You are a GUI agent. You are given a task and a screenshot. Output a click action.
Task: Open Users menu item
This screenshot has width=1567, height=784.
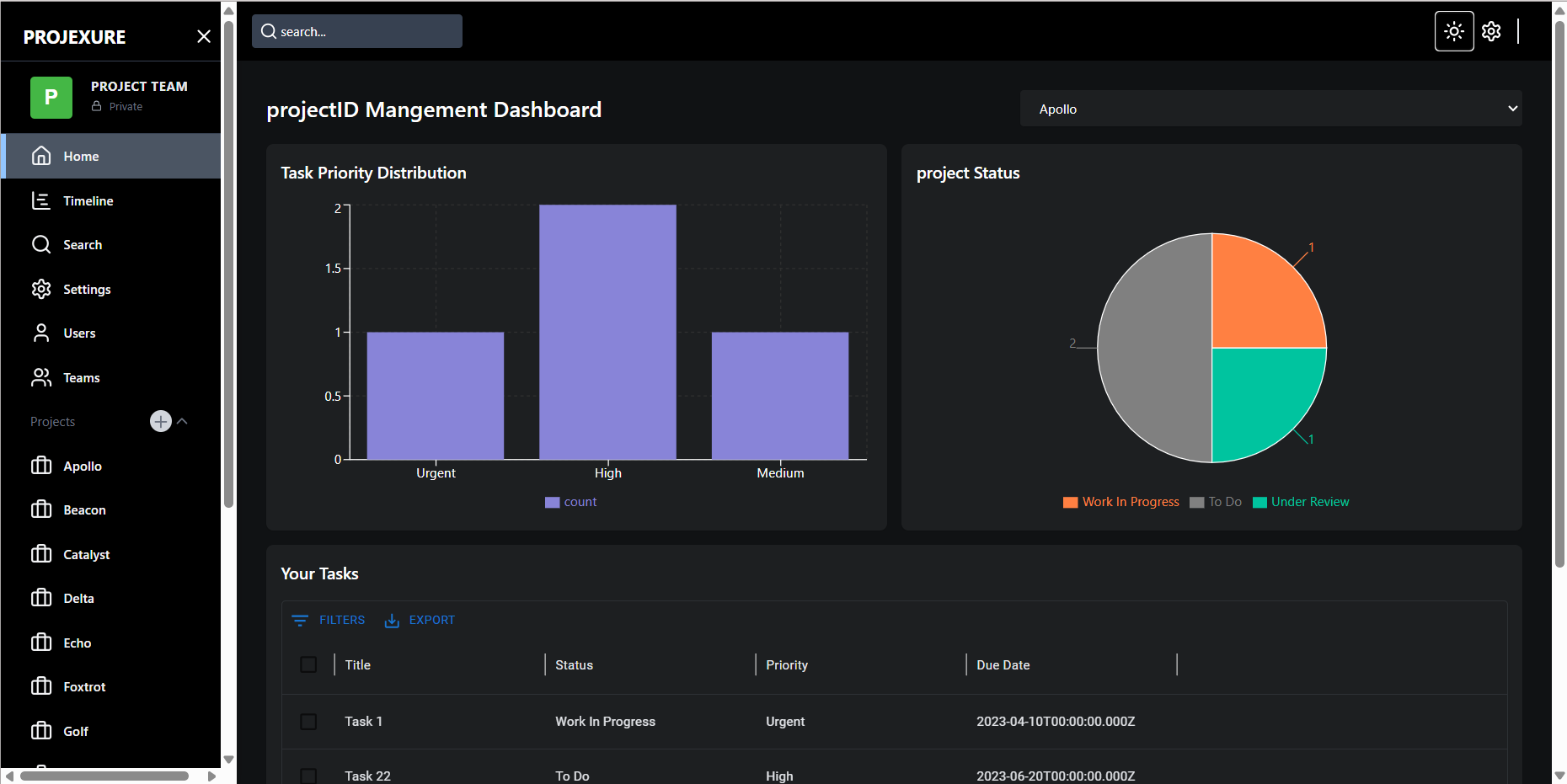pos(111,333)
